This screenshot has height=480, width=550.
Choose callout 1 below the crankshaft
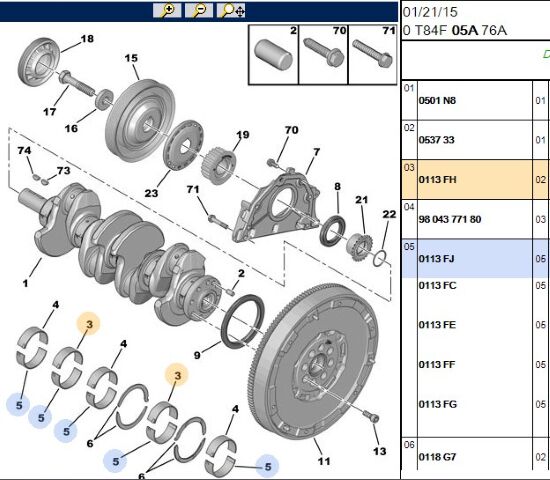pyautogui.click(x=25, y=283)
